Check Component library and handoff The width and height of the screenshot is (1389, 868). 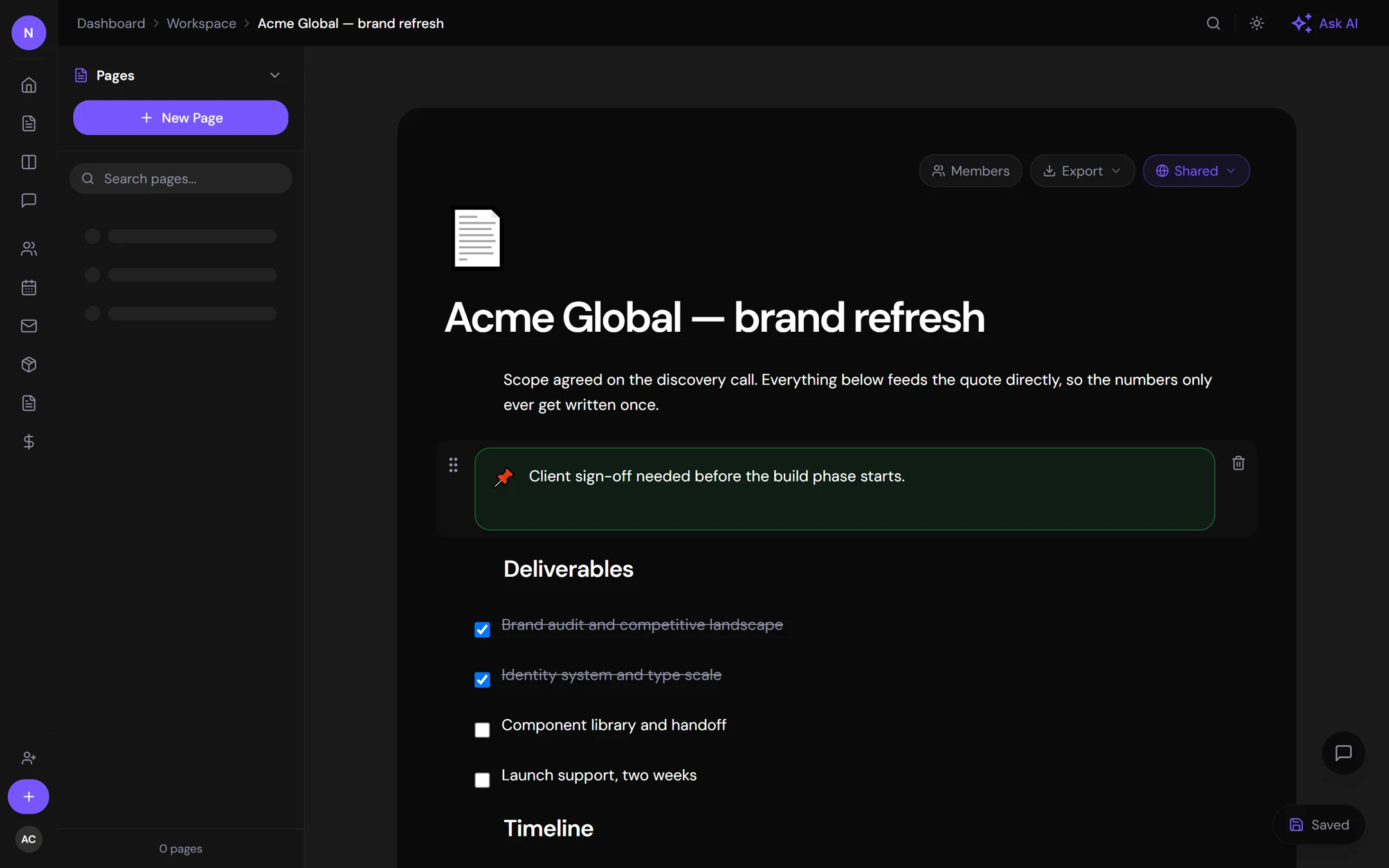click(482, 730)
